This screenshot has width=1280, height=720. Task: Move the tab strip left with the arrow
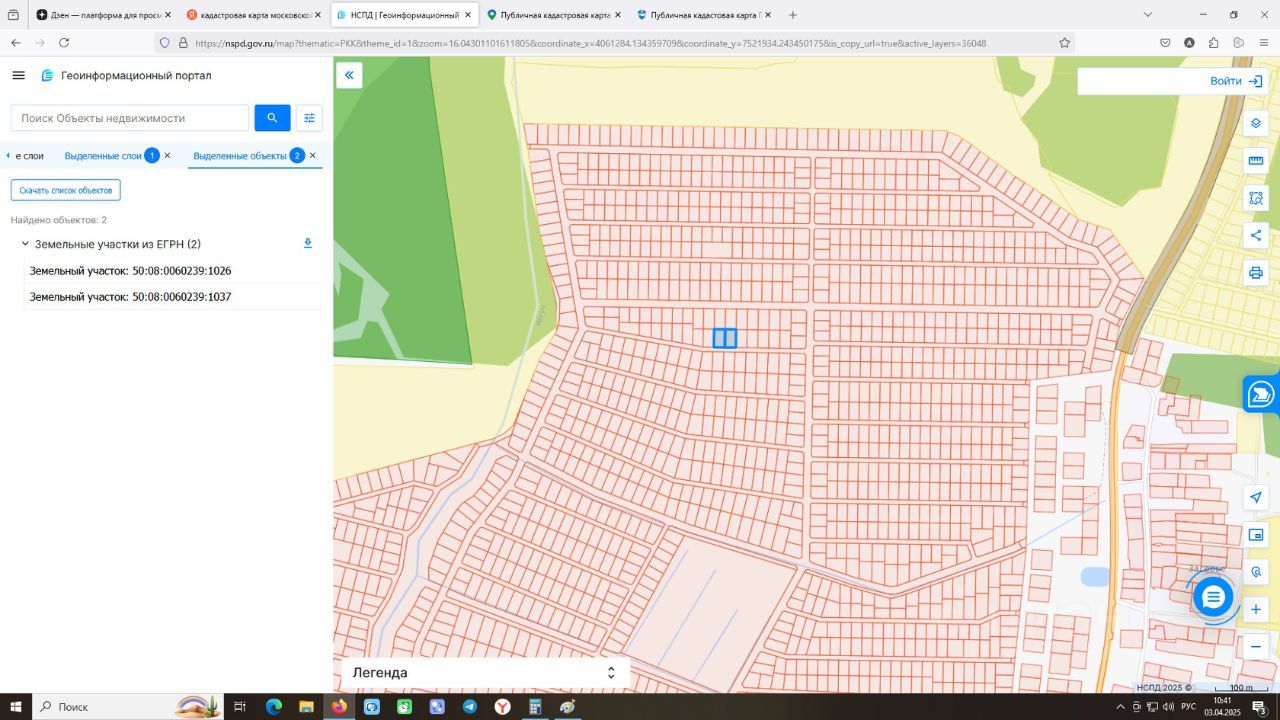point(8,156)
